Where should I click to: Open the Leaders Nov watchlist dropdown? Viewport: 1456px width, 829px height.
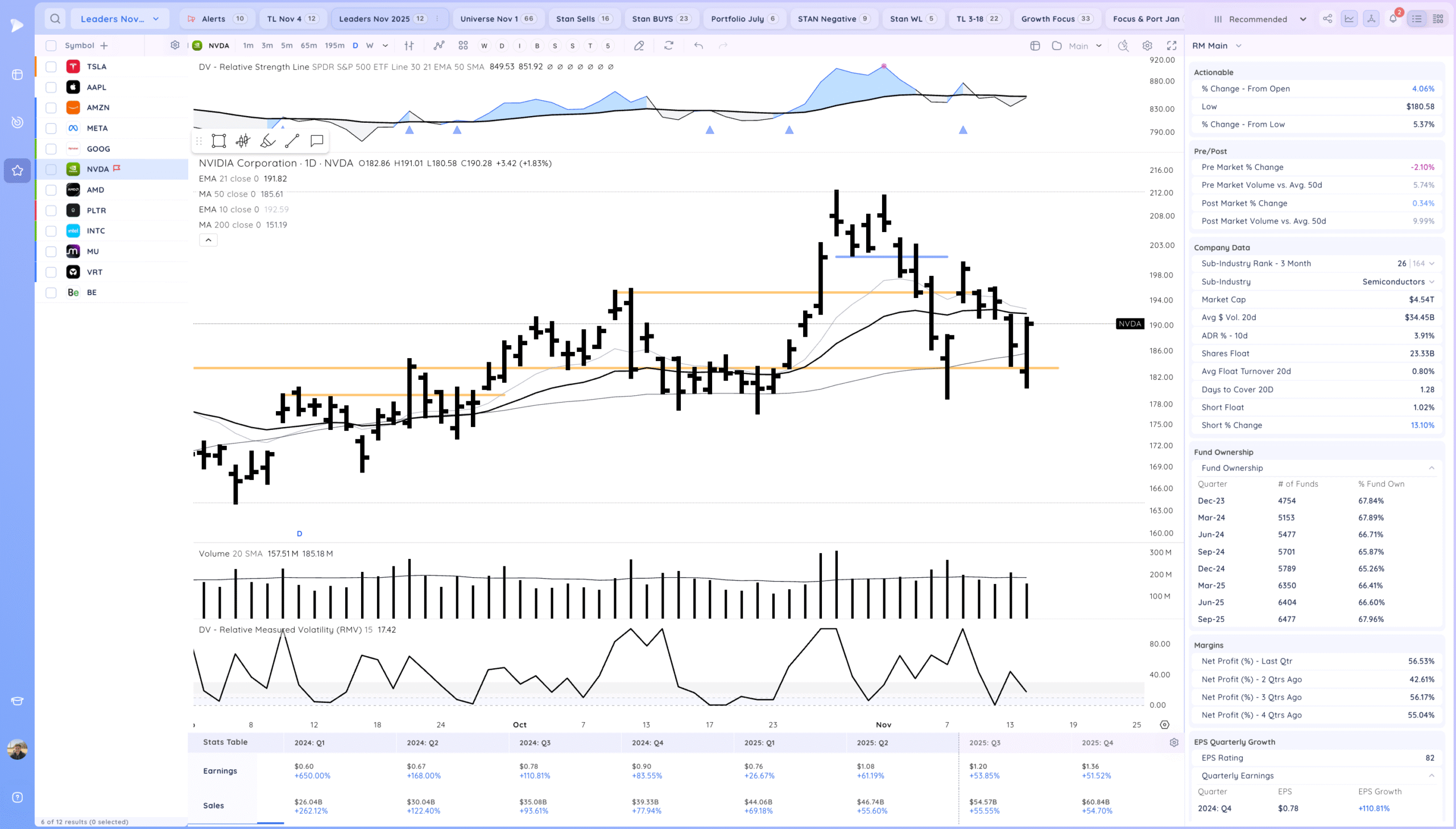pos(119,19)
